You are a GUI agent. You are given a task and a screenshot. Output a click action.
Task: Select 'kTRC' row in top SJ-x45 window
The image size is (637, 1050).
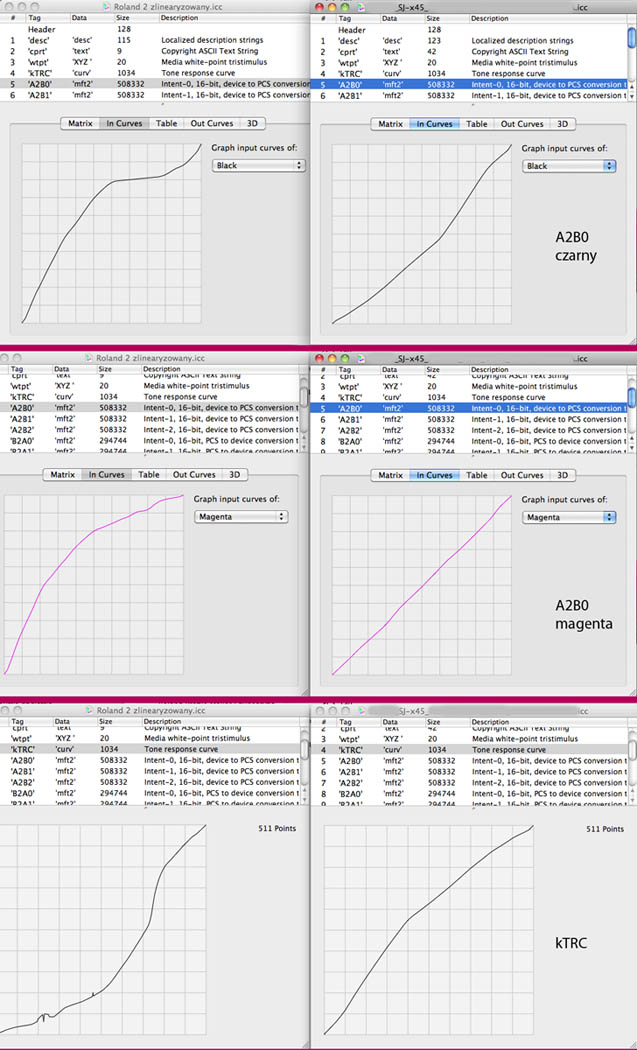tap(468, 74)
